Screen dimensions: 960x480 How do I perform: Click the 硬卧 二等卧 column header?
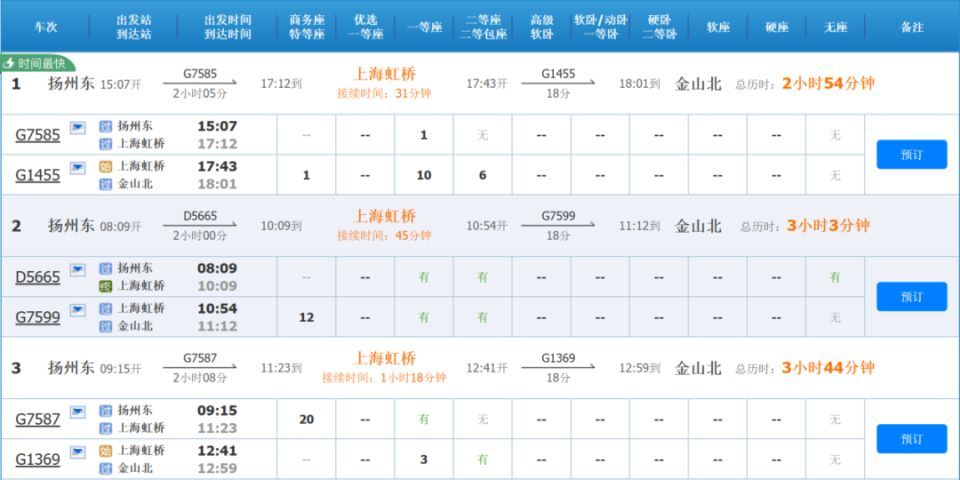(659, 27)
